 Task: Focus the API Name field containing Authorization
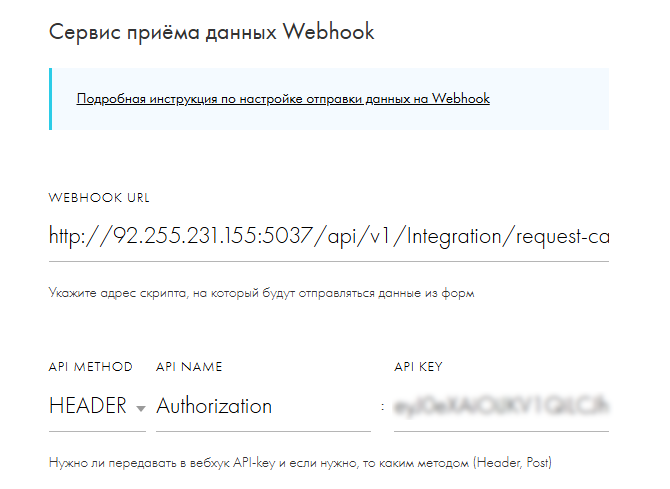(262, 406)
